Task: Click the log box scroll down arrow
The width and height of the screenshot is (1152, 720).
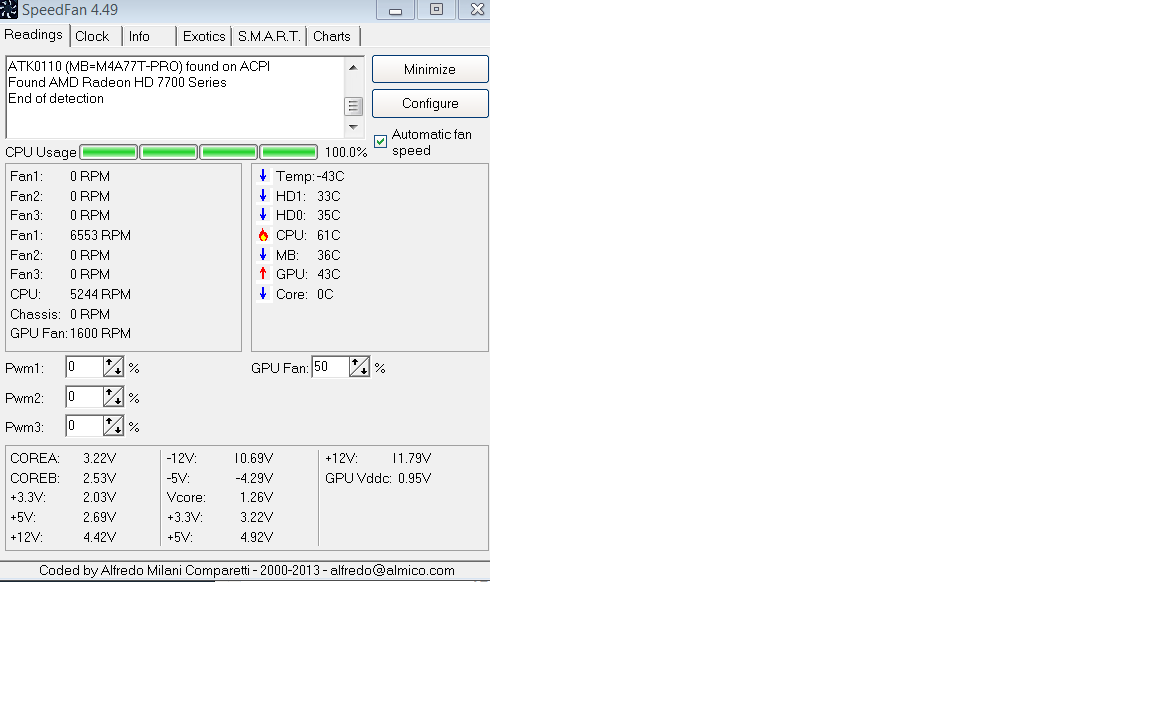Action: (x=353, y=127)
